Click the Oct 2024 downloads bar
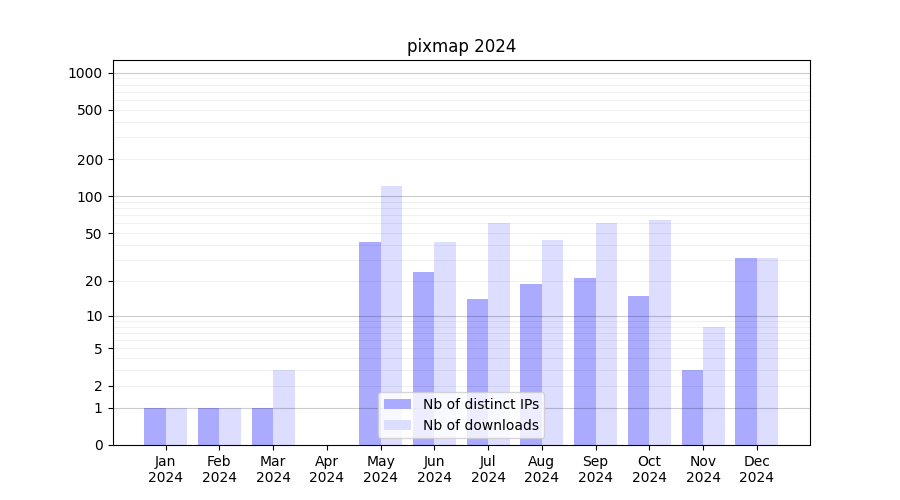This screenshot has height=500, width=900. click(x=660, y=330)
